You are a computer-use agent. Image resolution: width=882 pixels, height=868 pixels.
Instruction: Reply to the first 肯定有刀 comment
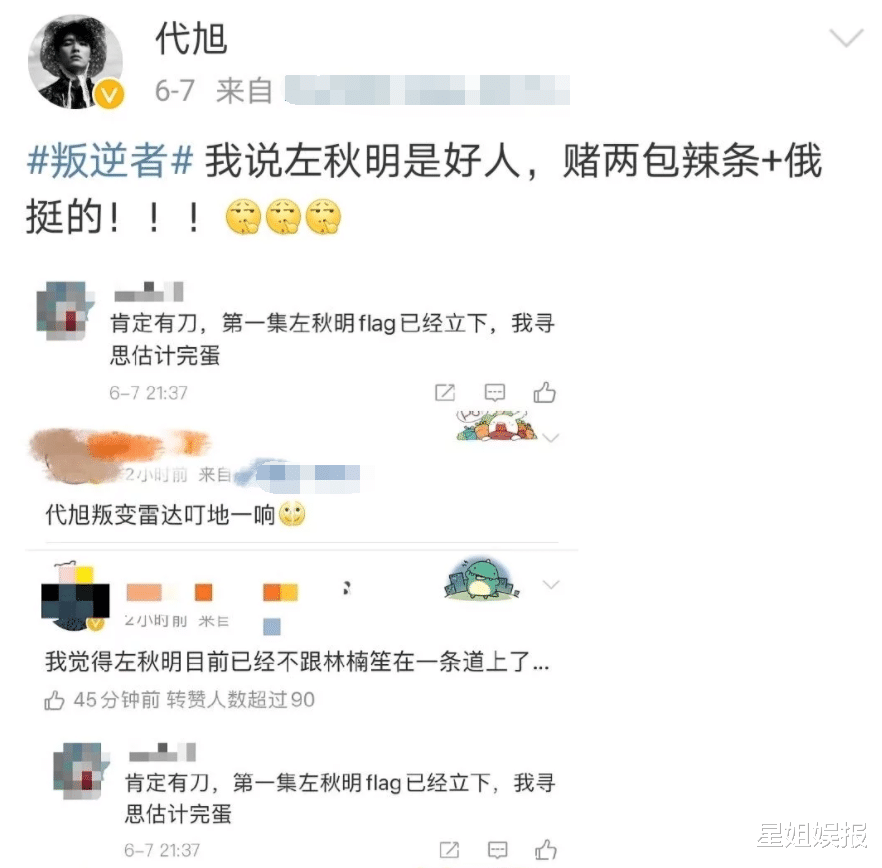point(495,392)
